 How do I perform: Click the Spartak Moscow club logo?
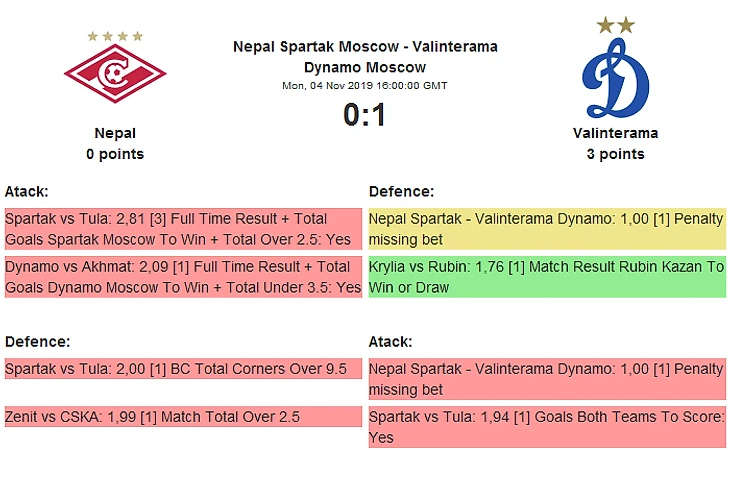(x=115, y=73)
